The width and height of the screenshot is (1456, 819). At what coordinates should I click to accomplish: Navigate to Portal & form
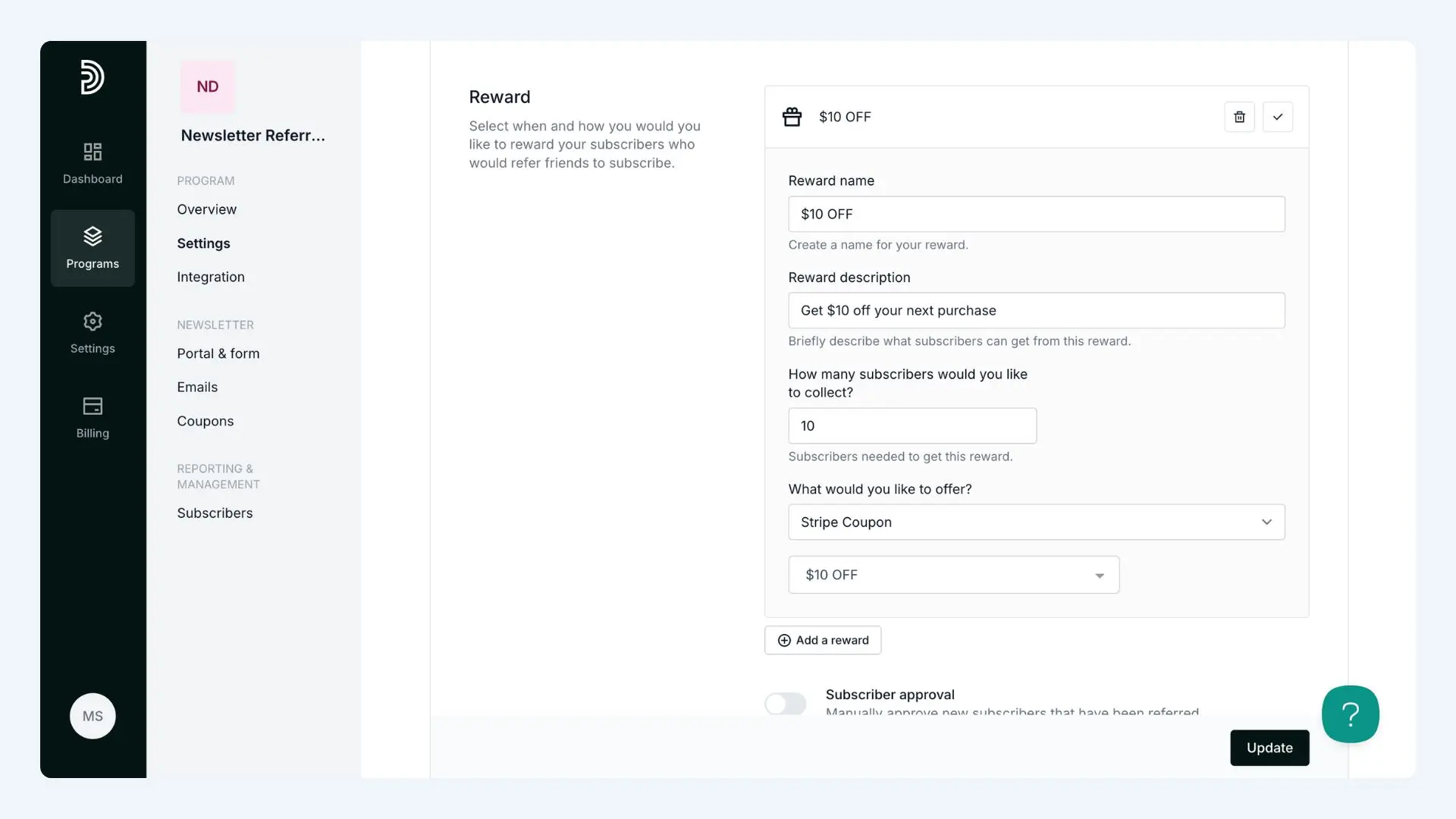[x=218, y=353]
